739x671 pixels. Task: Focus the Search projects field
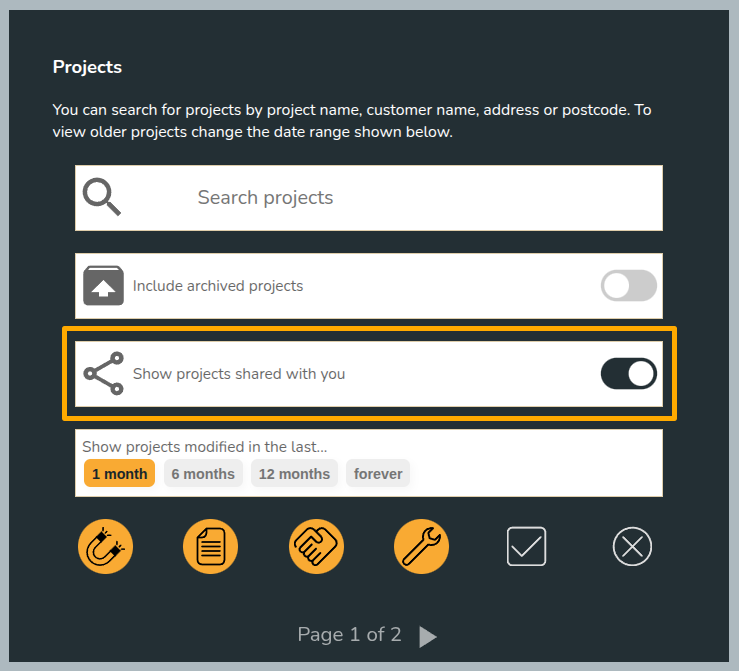(369, 198)
